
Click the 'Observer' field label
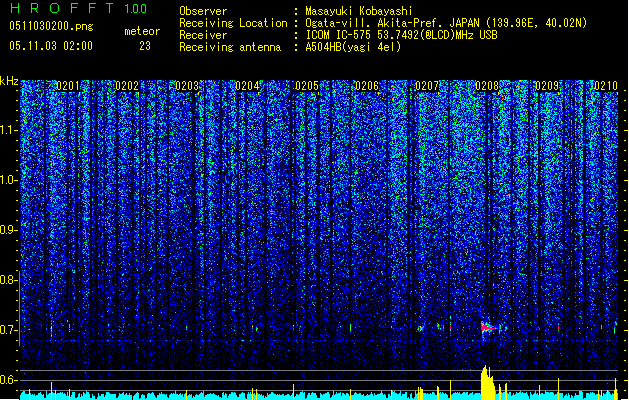point(203,11)
